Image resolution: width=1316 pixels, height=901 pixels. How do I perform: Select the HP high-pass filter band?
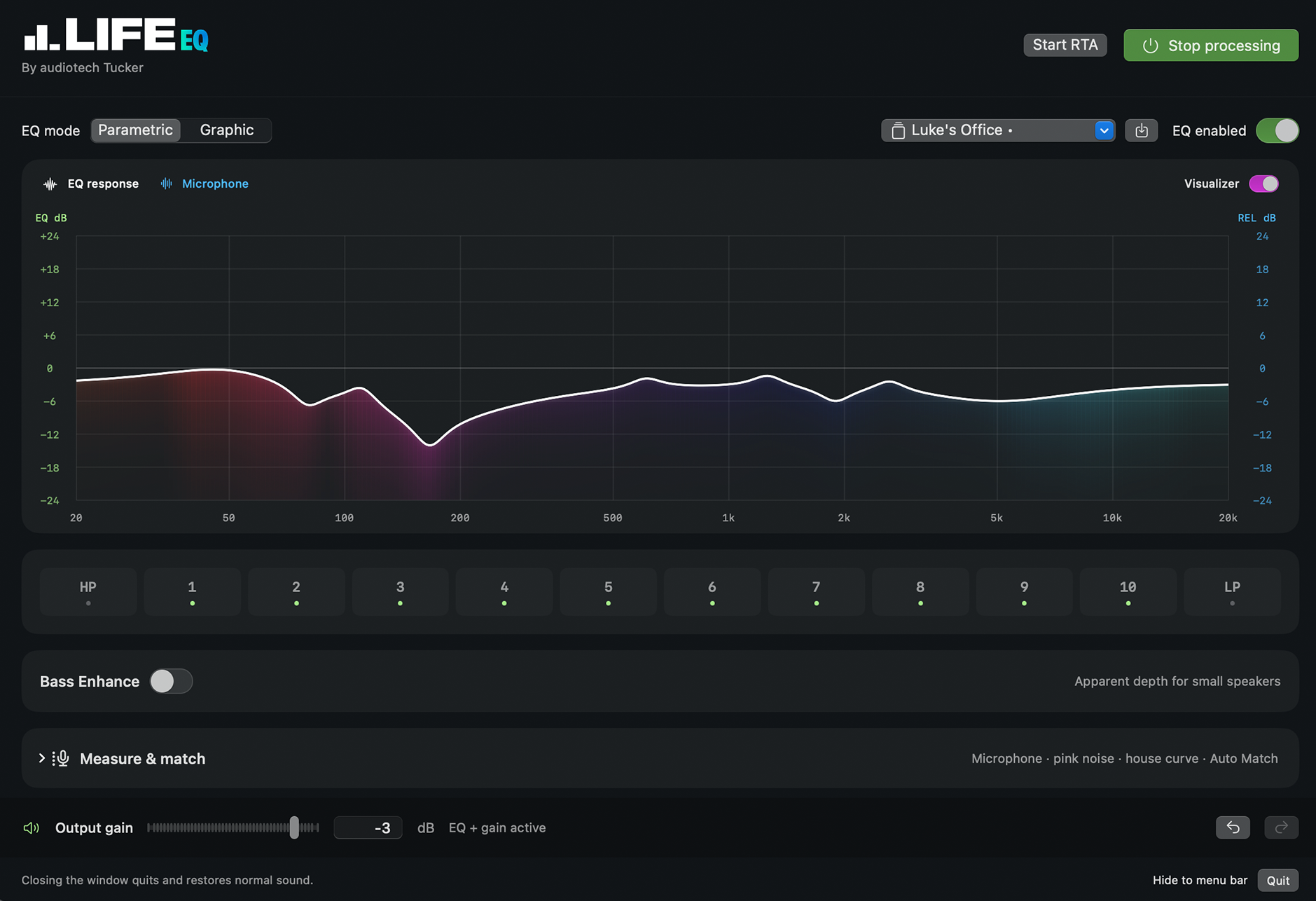tap(88, 592)
